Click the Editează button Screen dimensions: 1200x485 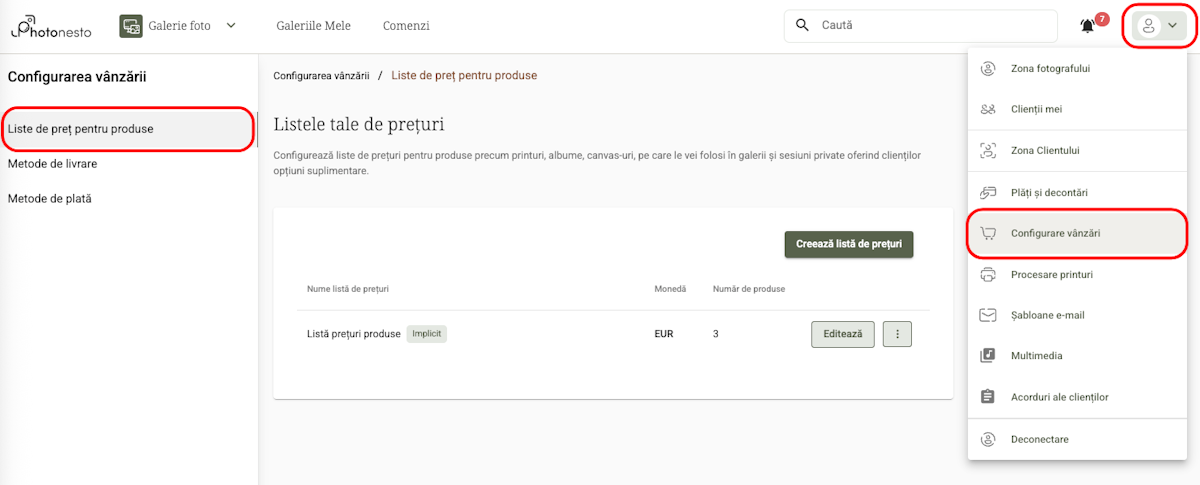(842, 334)
